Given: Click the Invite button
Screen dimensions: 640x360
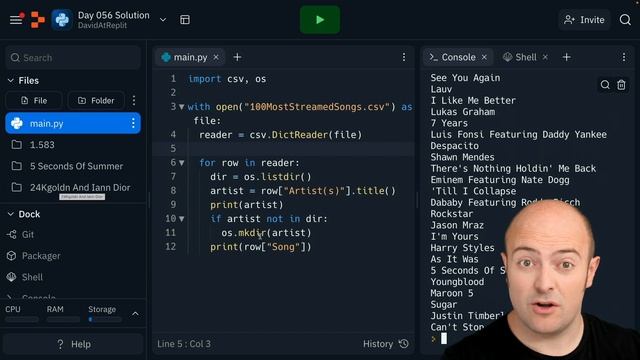Looking at the screenshot, I should point(584,20).
